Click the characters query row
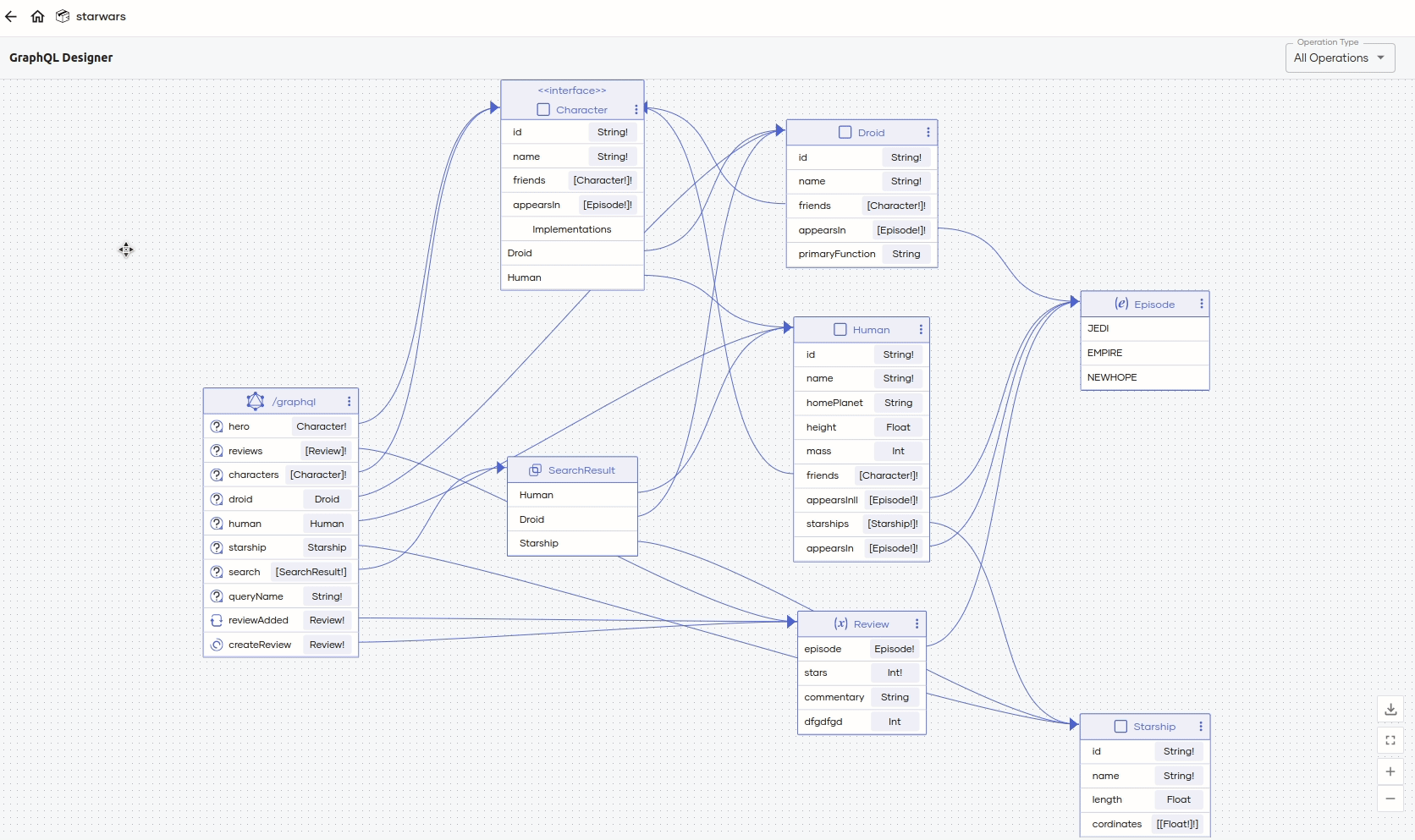Screen dimensions: 1415x840 click(281, 475)
